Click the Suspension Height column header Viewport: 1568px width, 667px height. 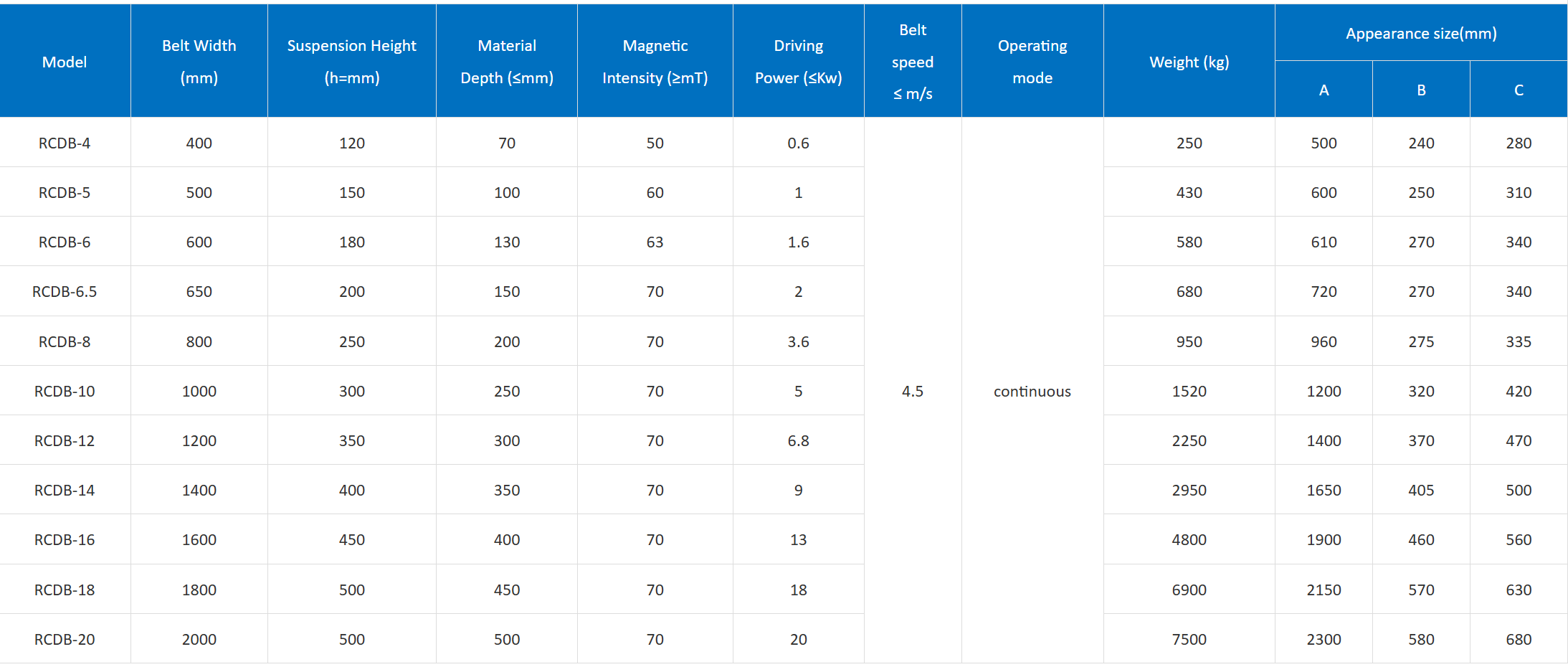click(351, 62)
